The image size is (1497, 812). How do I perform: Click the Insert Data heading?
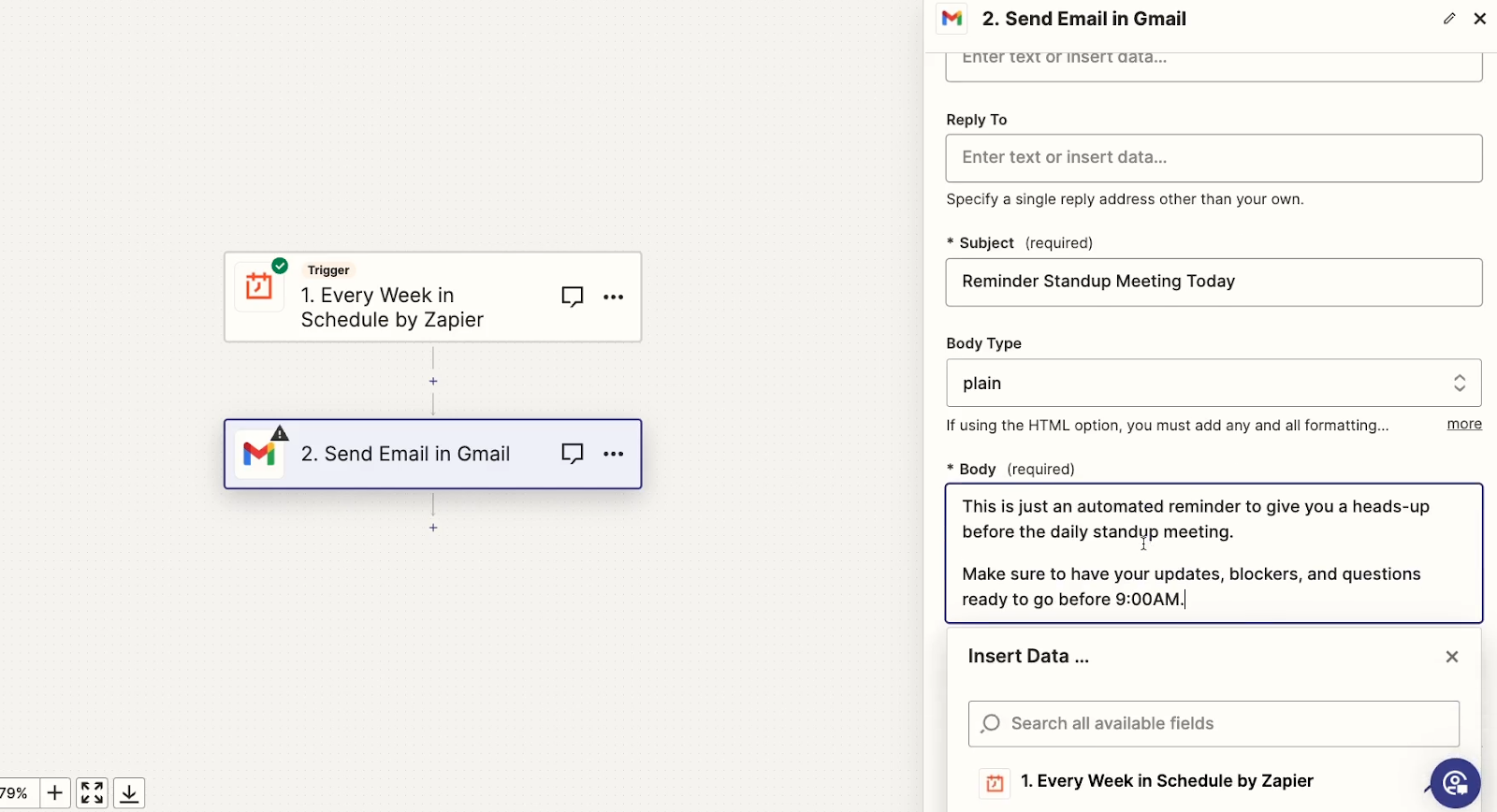[1028, 657]
